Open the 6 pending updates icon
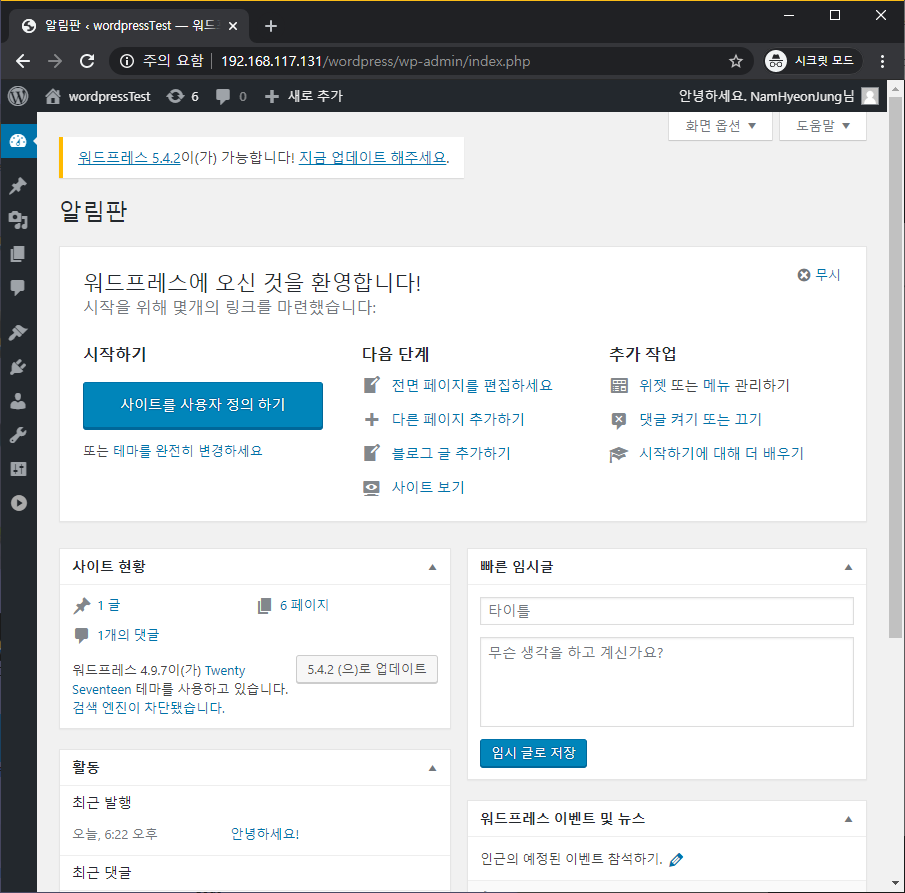Viewport: 905px width, 893px height. coord(182,96)
